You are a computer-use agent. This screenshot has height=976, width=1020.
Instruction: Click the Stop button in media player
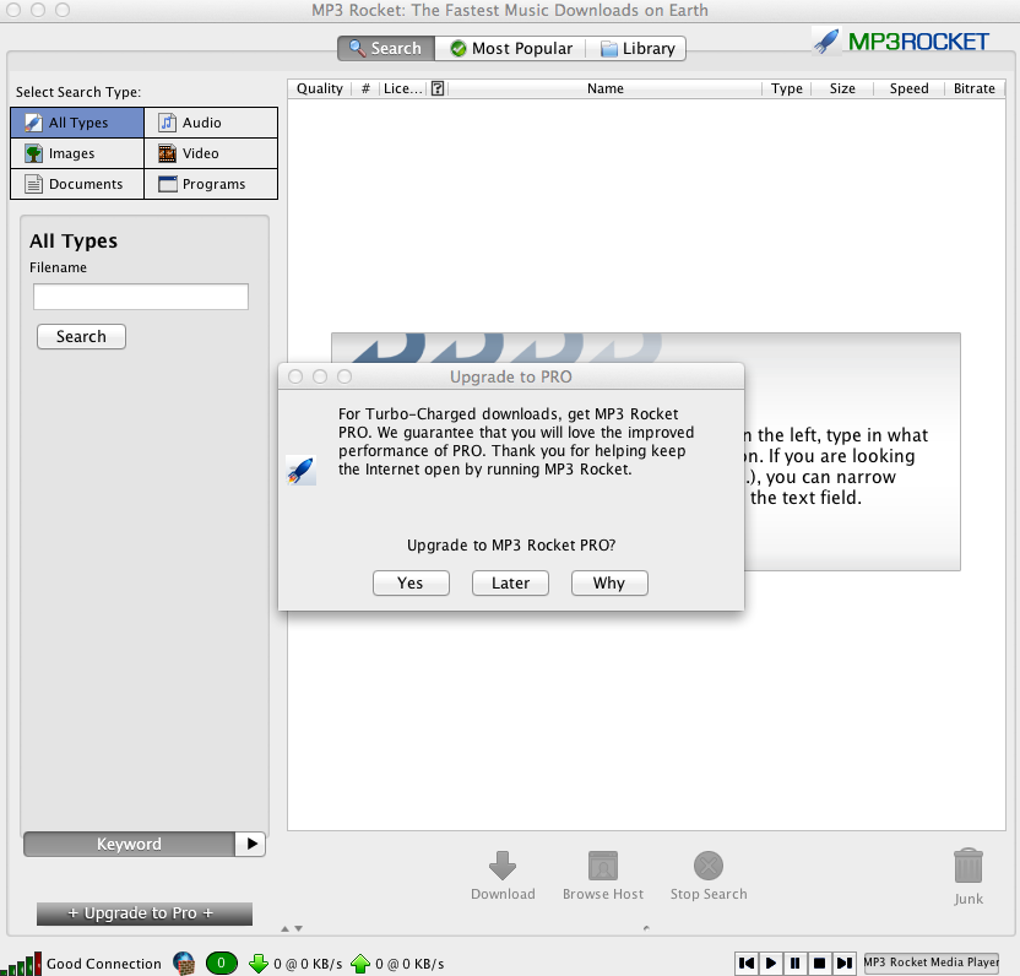pyautogui.click(x=820, y=963)
